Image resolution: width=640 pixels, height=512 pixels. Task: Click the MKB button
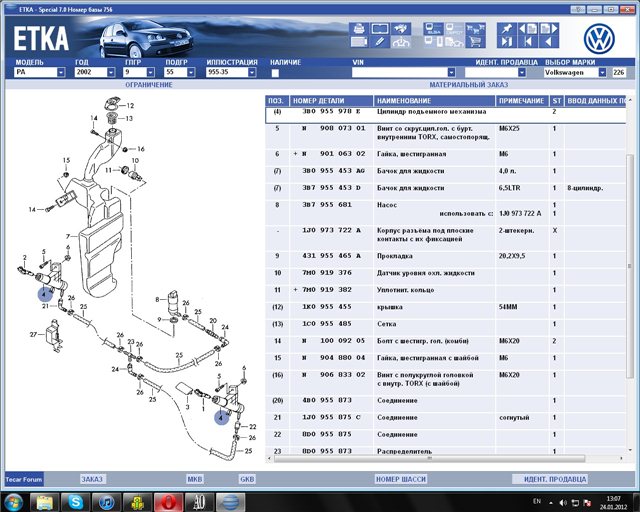point(195,479)
